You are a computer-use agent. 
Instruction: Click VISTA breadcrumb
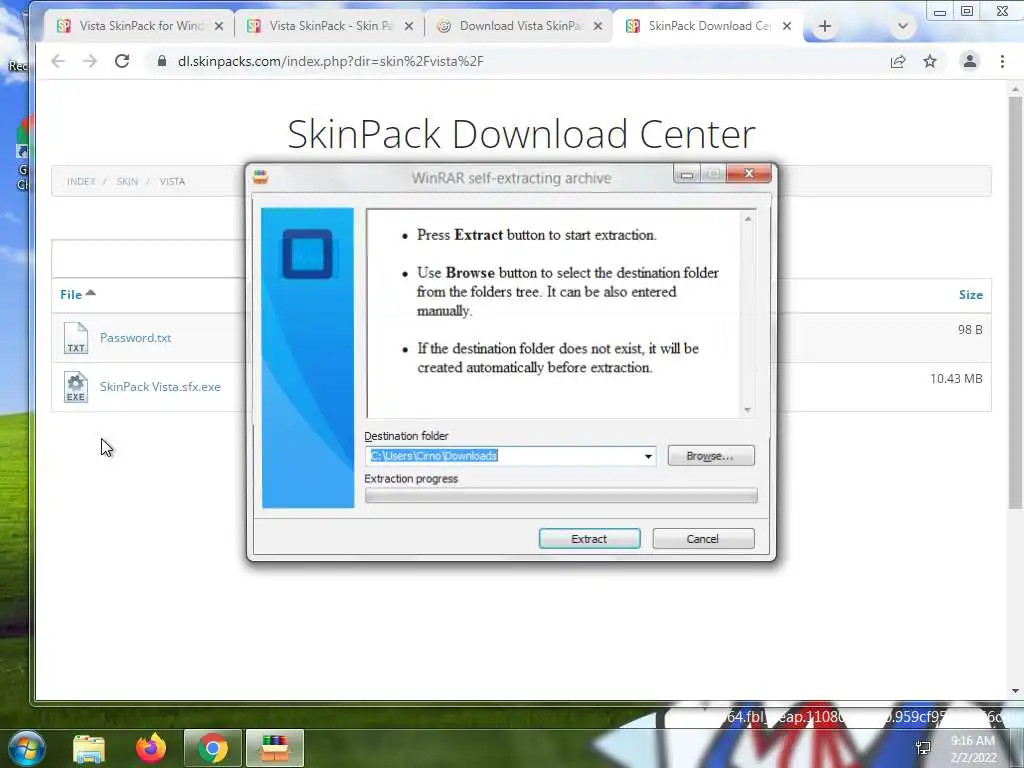click(172, 182)
